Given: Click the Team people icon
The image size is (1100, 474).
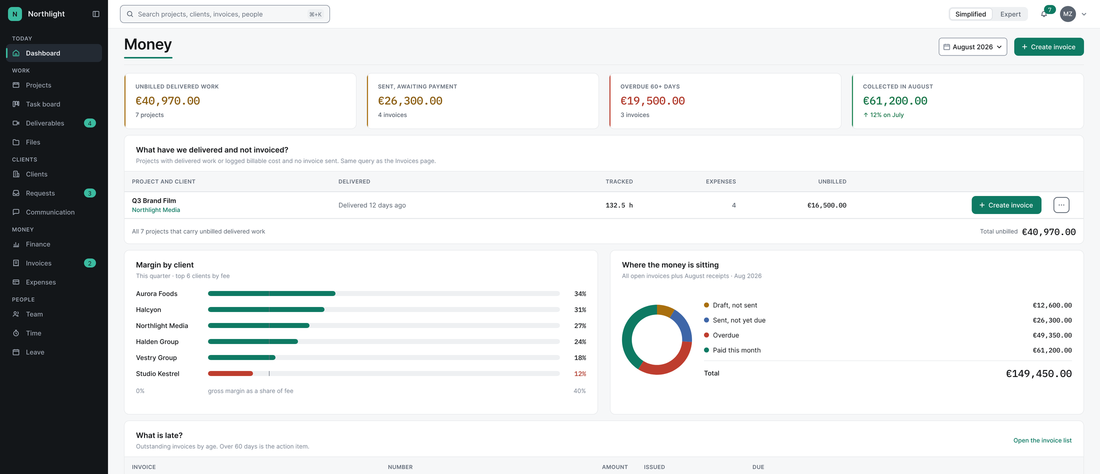Looking at the screenshot, I should [16, 314].
